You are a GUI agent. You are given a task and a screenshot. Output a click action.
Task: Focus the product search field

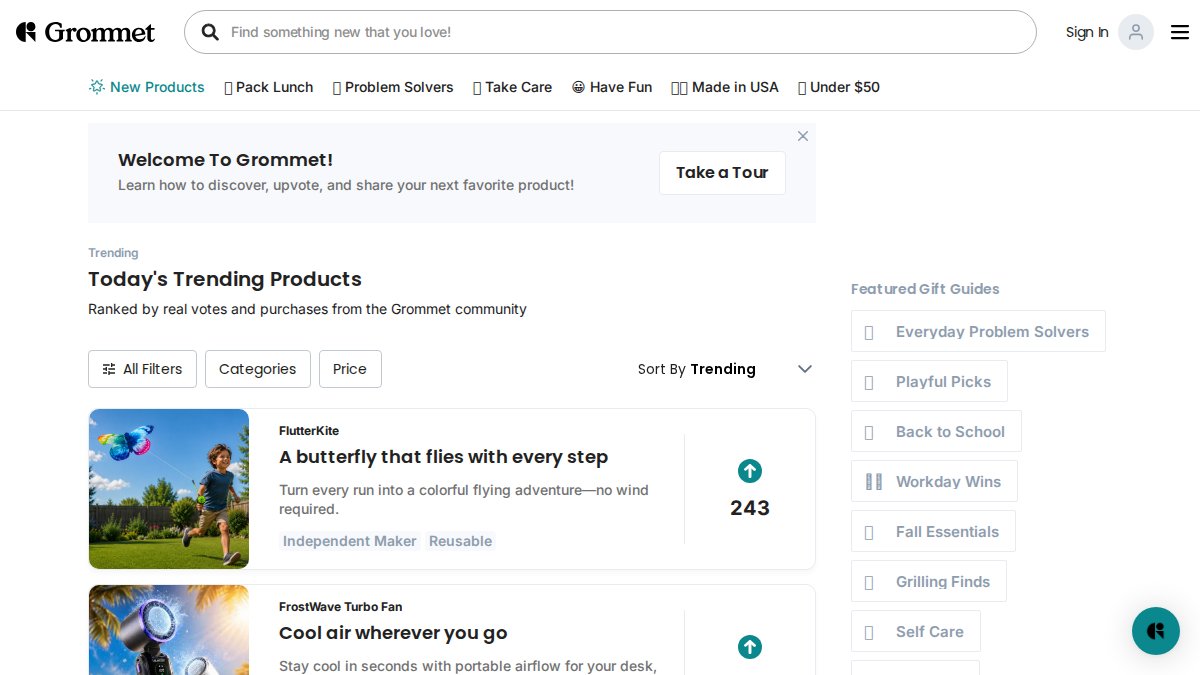click(610, 32)
